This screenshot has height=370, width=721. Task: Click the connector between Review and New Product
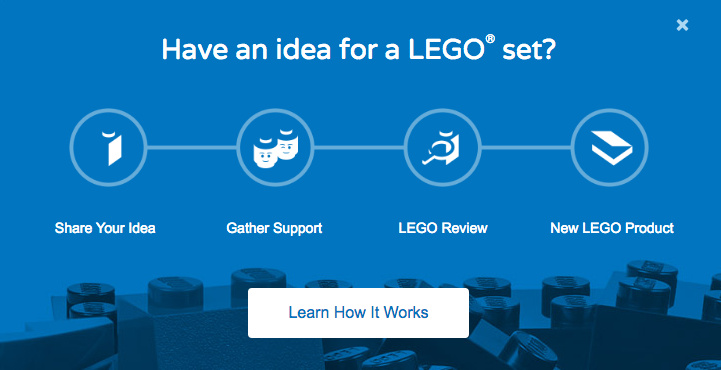[x=526, y=148]
